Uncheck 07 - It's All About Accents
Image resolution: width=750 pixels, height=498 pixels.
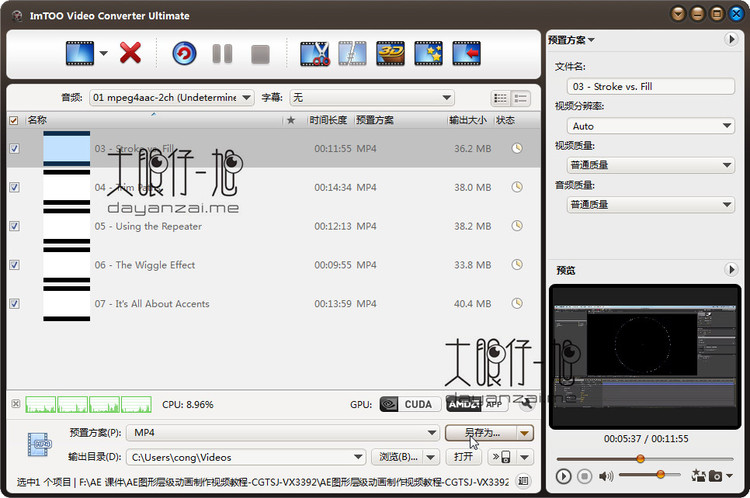(x=14, y=303)
